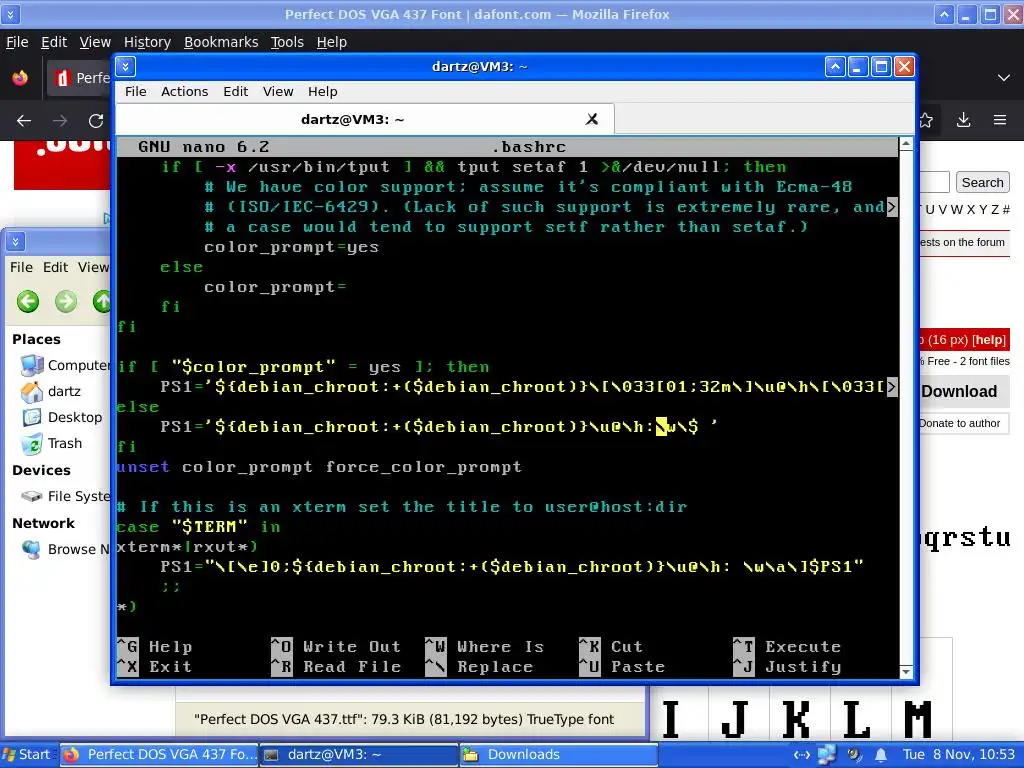Open Firefox View icon in tab bar
Viewport: 1024px width, 768px height.
[x=20, y=78]
